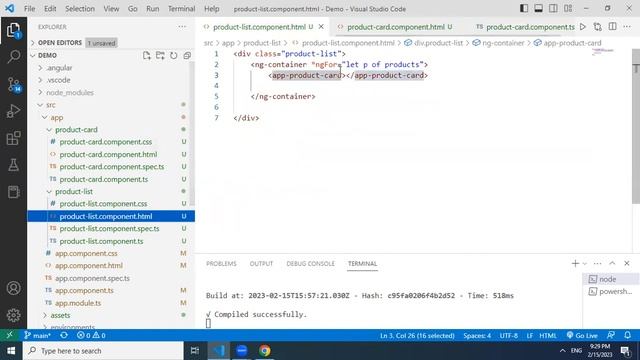Select the node terminal instance
The width and height of the screenshot is (640, 360).
coord(611,279)
